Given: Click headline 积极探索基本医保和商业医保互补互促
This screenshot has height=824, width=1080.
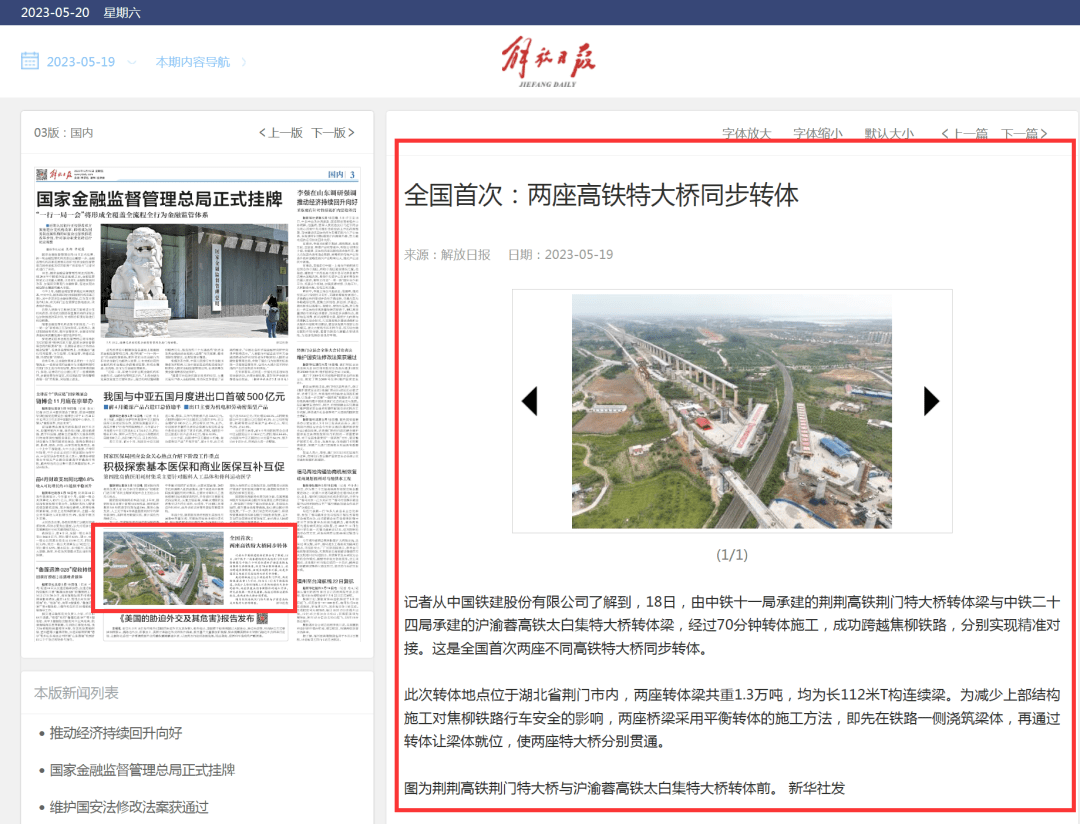Looking at the screenshot, I should point(194,466).
